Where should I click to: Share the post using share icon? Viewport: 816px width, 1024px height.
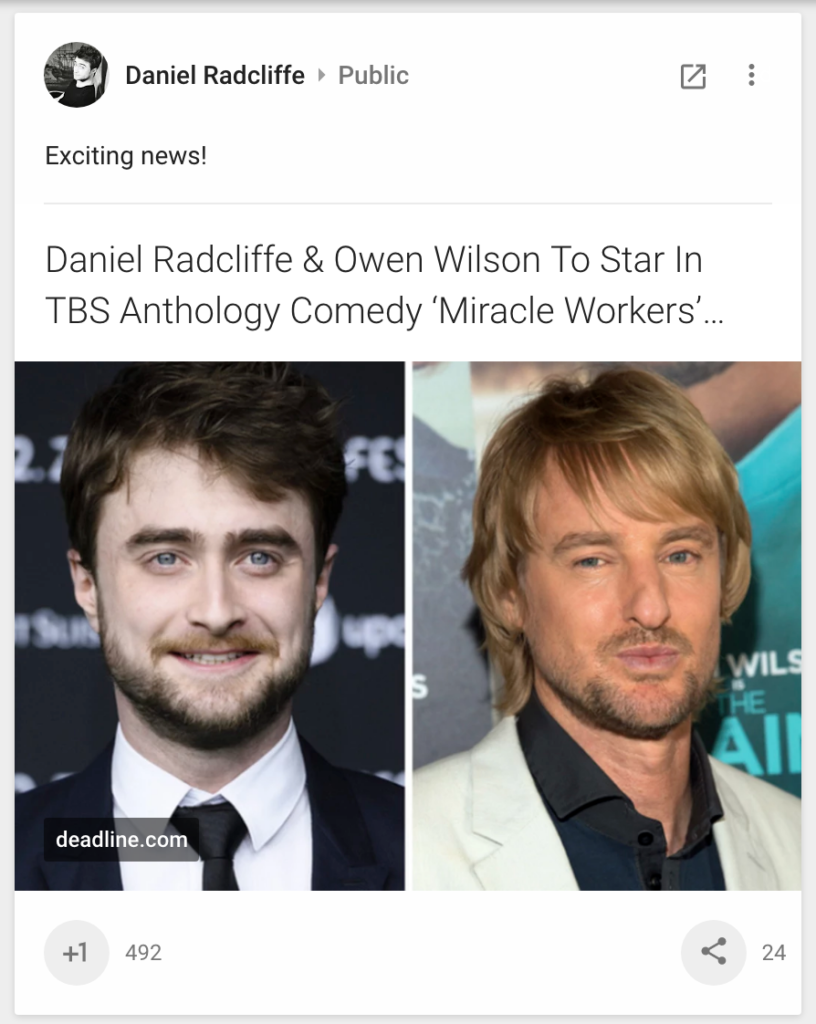pos(713,952)
